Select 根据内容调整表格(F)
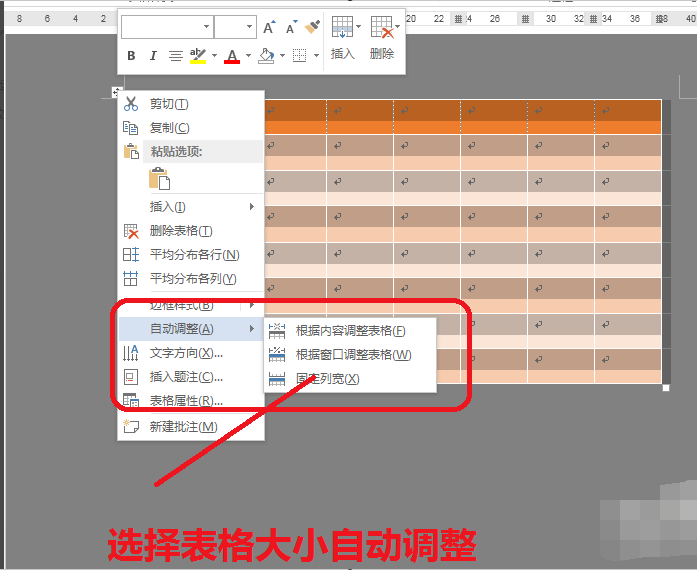 [350, 331]
